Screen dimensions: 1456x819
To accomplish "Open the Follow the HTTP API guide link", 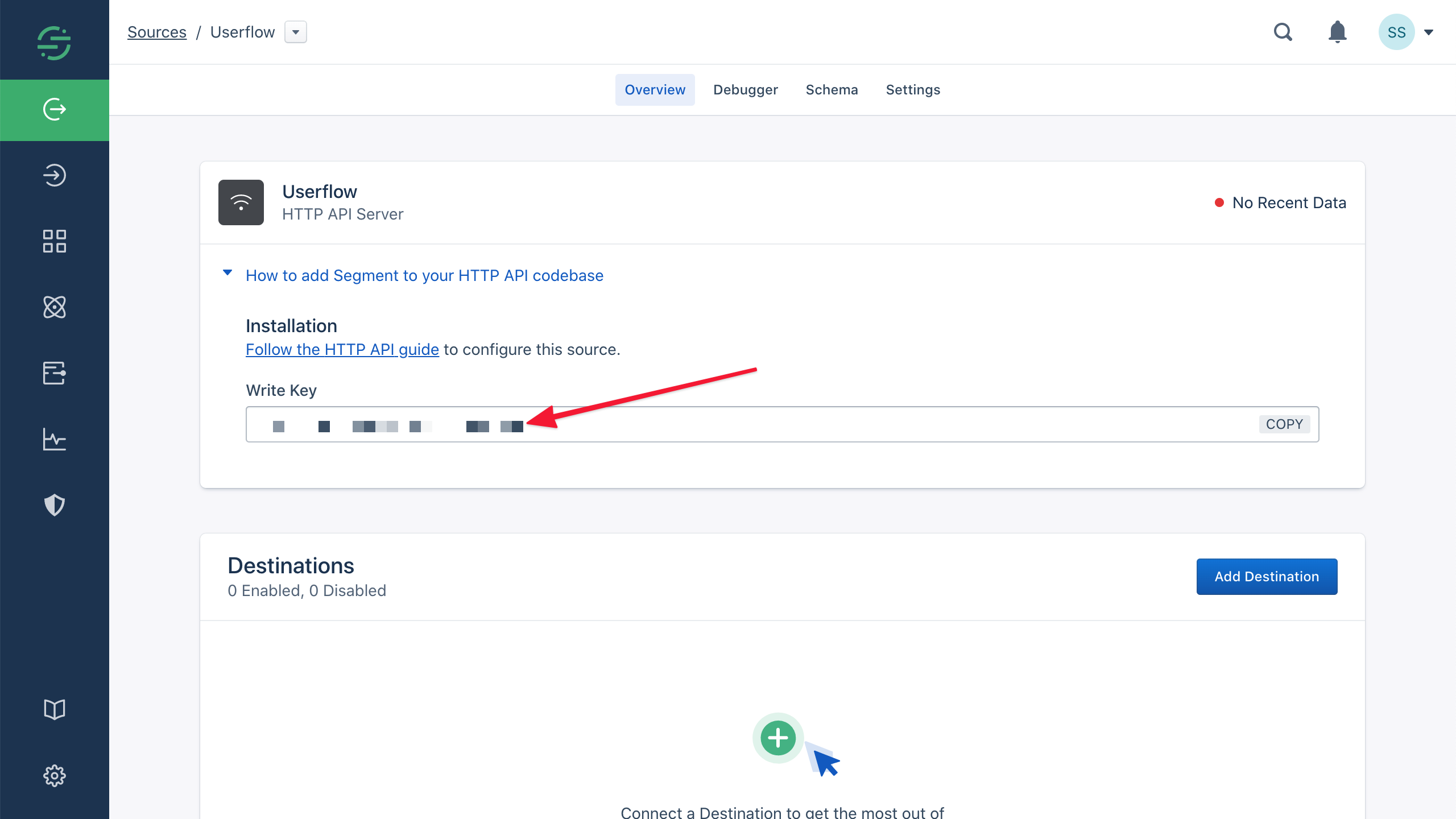I will [342, 349].
